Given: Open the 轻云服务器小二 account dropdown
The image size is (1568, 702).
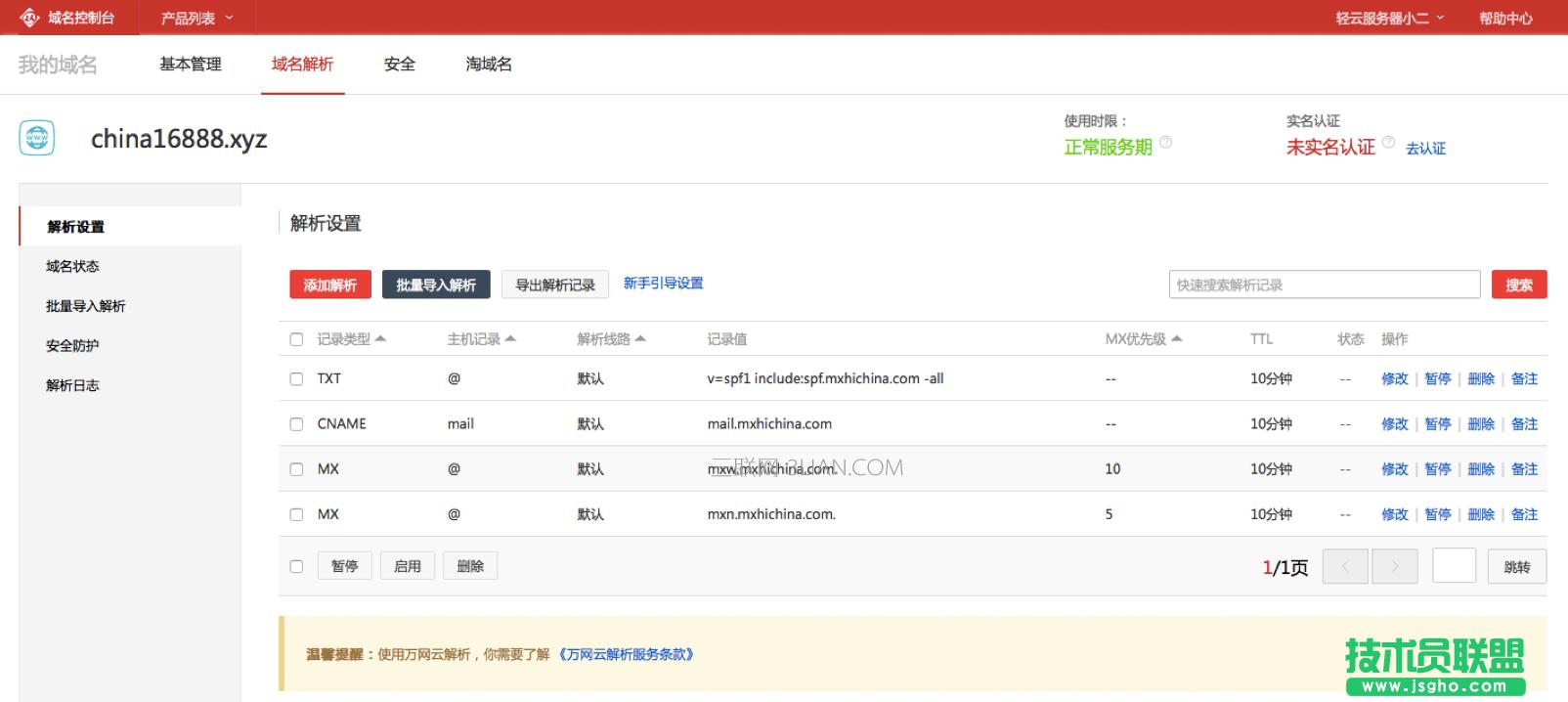Looking at the screenshot, I should pyautogui.click(x=1389, y=18).
